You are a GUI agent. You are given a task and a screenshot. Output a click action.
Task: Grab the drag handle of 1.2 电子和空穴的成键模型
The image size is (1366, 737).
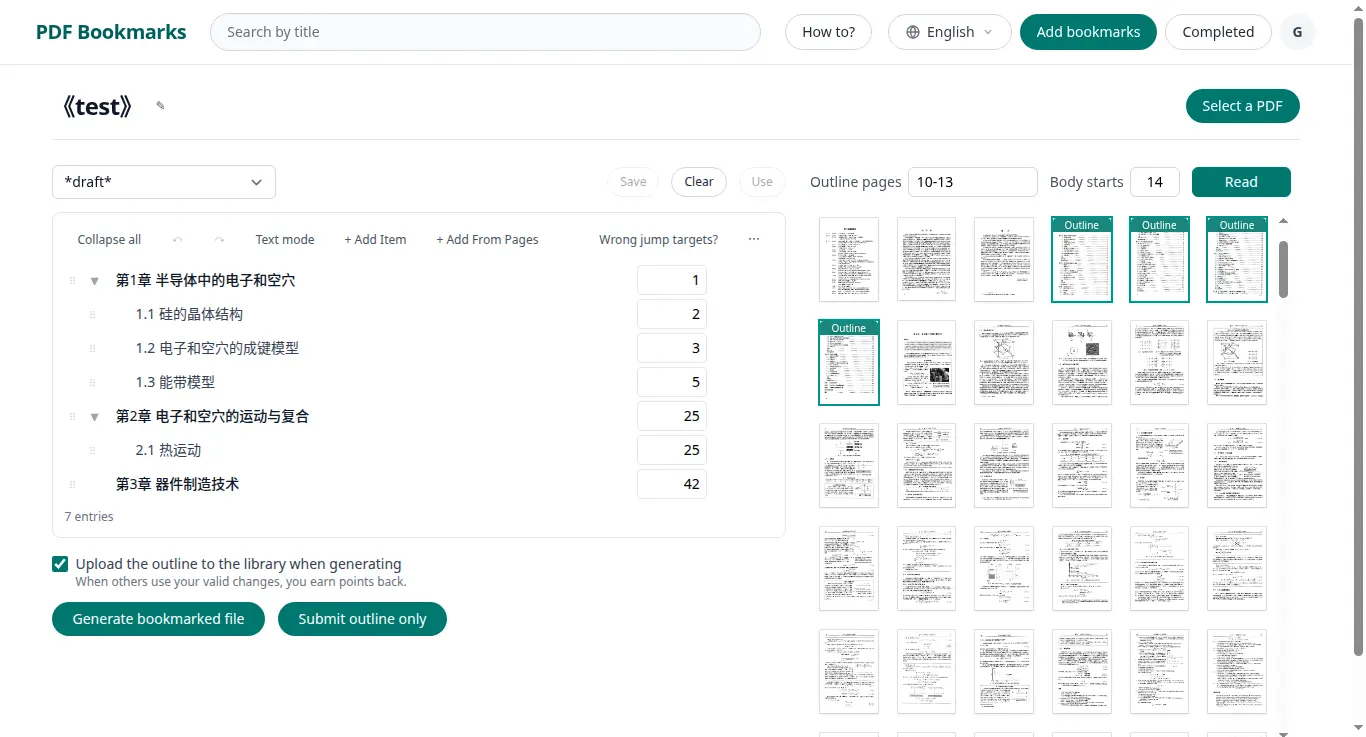click(x=92, y=349)
